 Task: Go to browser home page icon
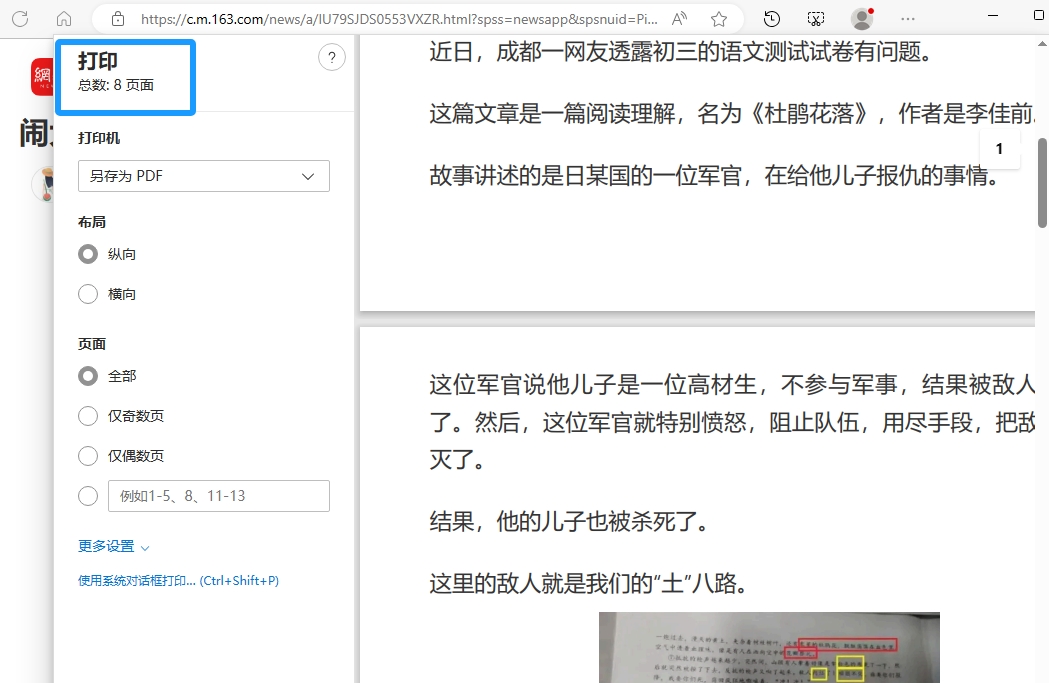click(64, 19)
